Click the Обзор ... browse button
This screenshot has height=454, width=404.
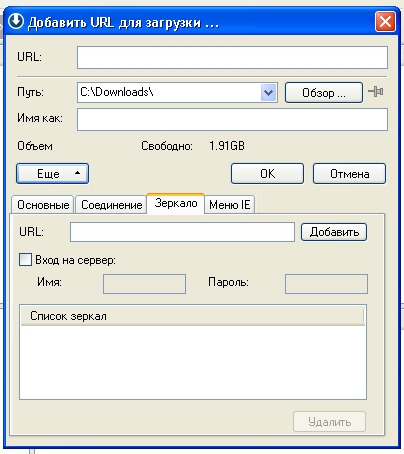(324, 93)
